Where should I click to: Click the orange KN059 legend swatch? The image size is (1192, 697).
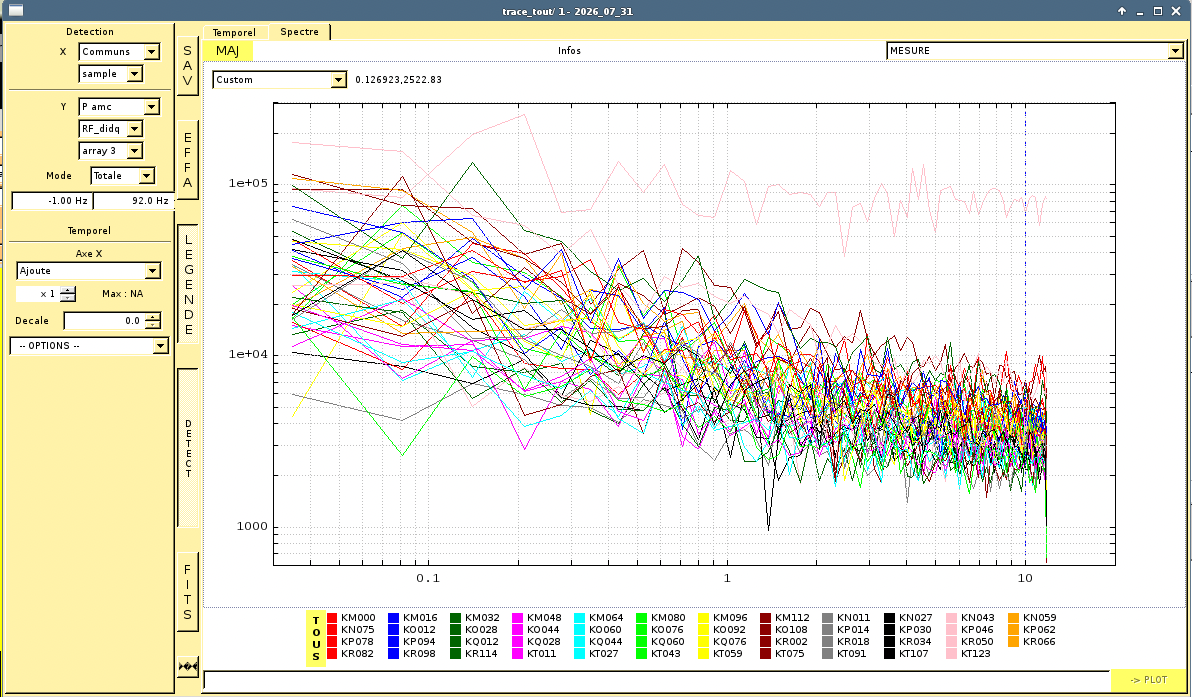coord(1014,618)
